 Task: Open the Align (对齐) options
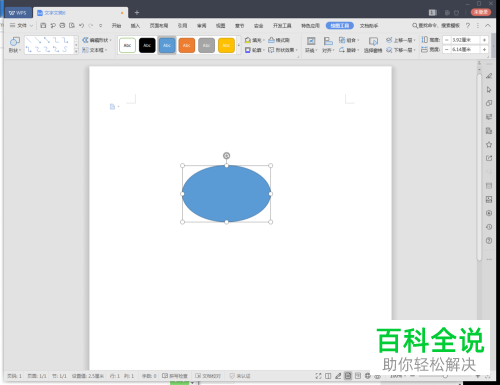(328, 45)
